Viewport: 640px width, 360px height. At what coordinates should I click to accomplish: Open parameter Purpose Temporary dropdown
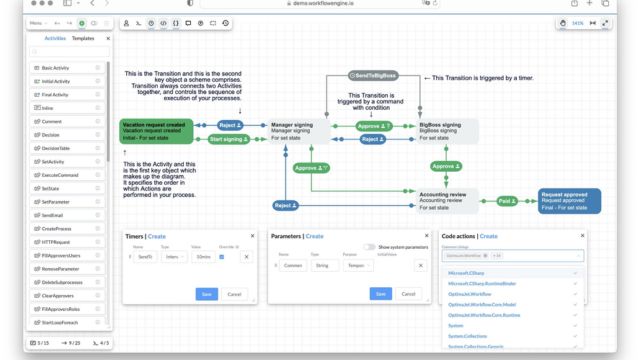tap(358, 266)
